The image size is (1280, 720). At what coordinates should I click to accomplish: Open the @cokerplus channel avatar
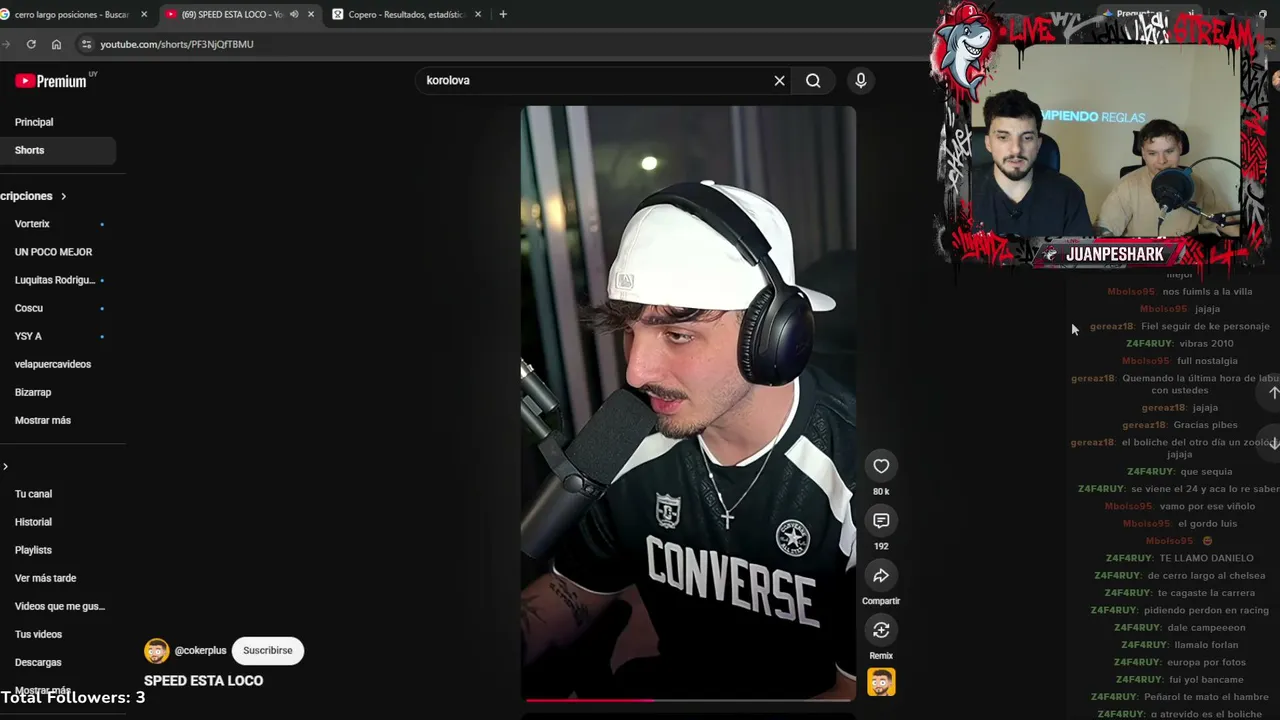(157, 651)
